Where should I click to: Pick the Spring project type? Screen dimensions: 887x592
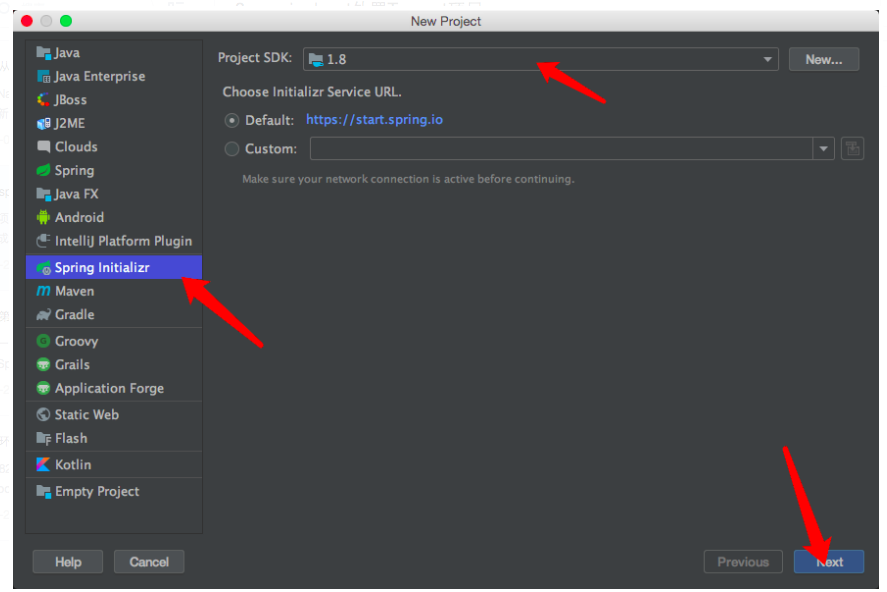114,170
